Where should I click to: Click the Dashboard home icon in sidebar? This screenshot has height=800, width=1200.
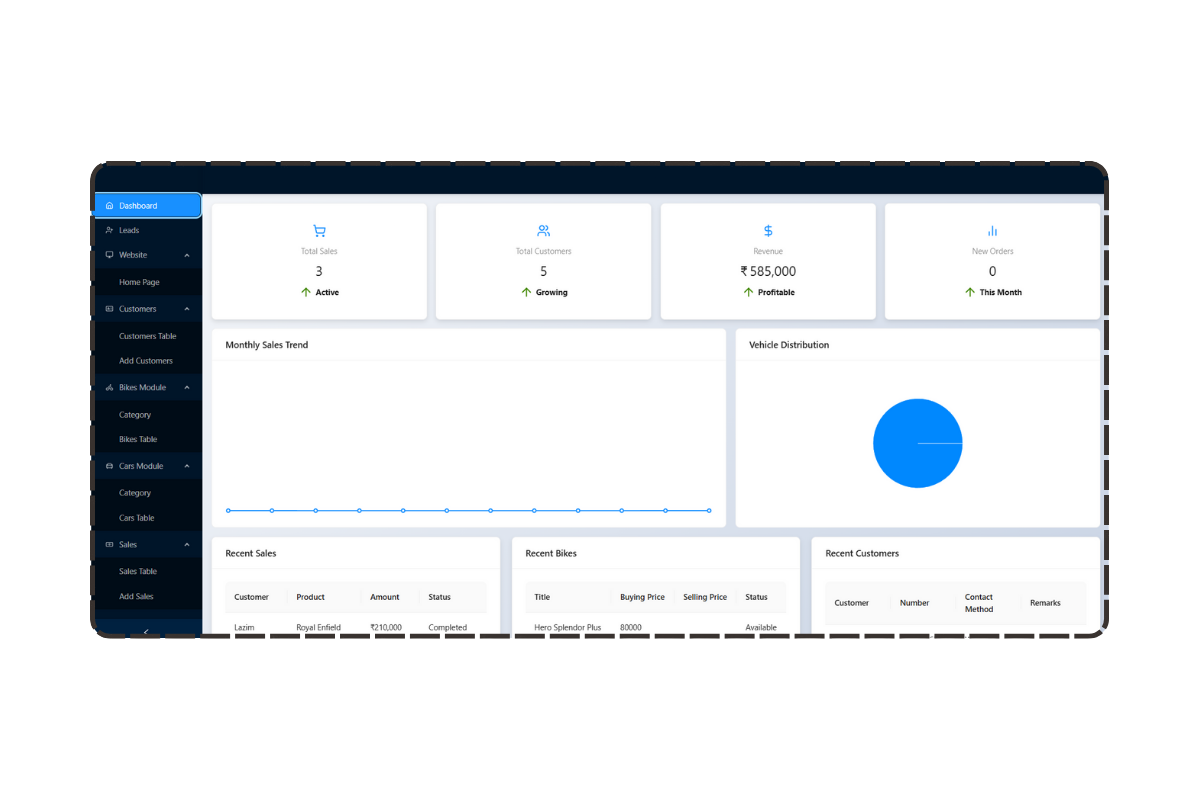[x=109, y=206]
